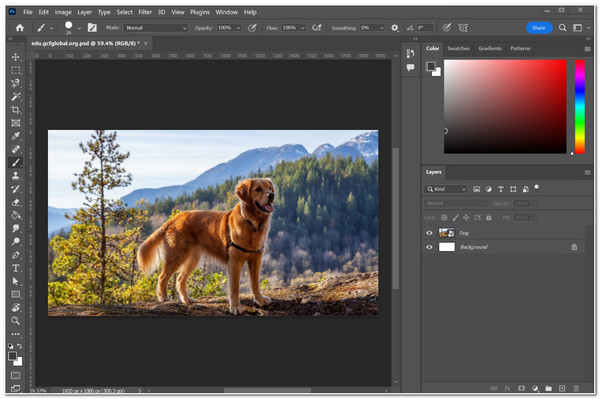
Task: Pick a color in the red color field
Action: click(505, 107)
